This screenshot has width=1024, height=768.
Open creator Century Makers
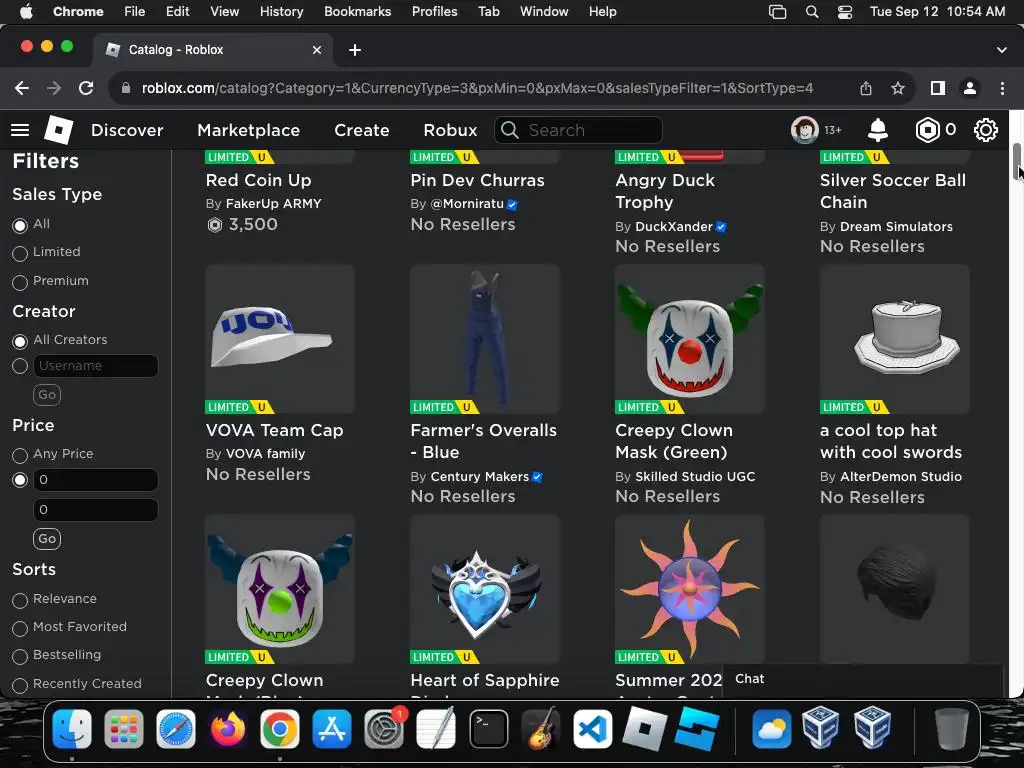(480, 477)
